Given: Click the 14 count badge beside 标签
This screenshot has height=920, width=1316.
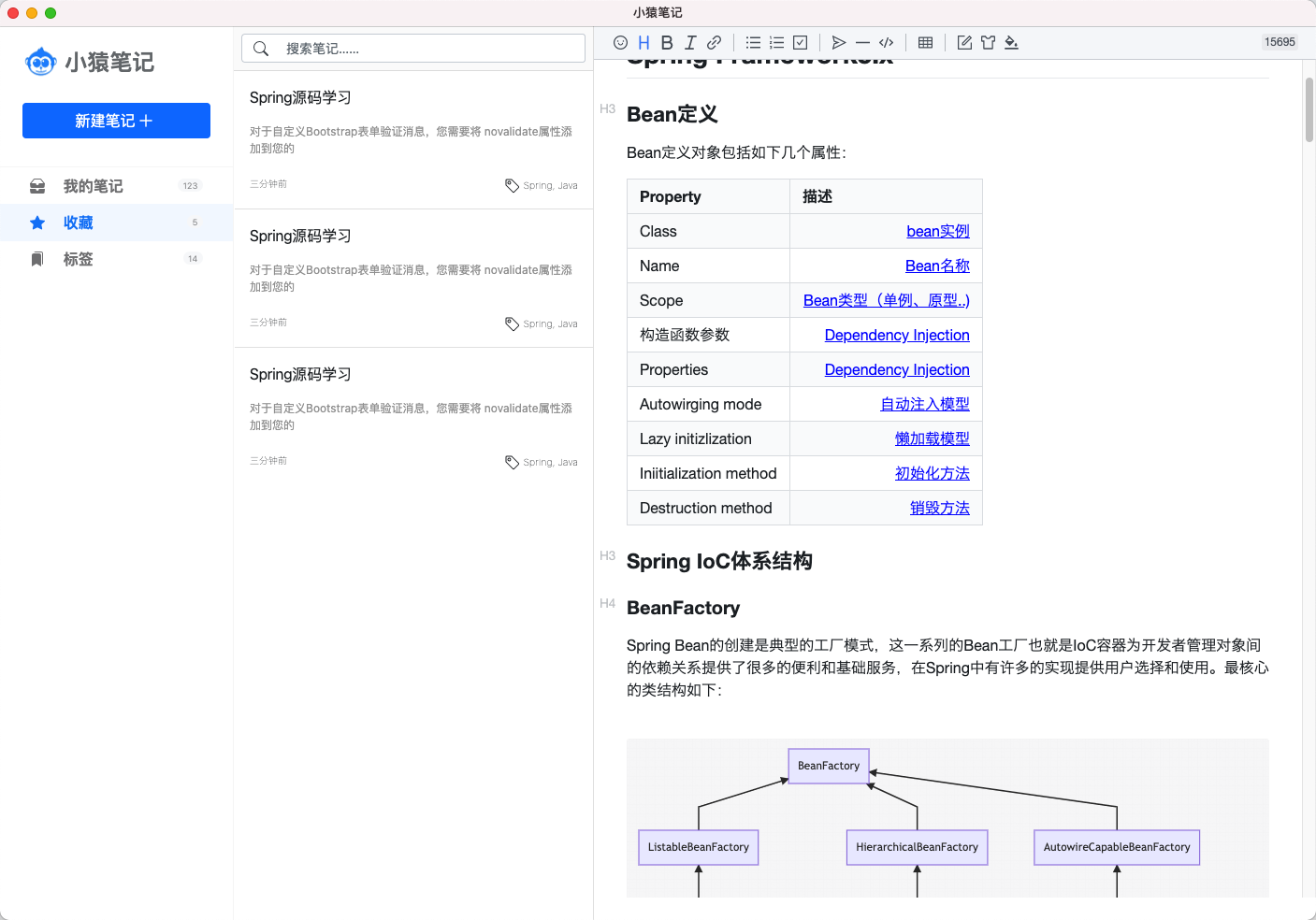Looking at the screenshot, I should (193, 259).
